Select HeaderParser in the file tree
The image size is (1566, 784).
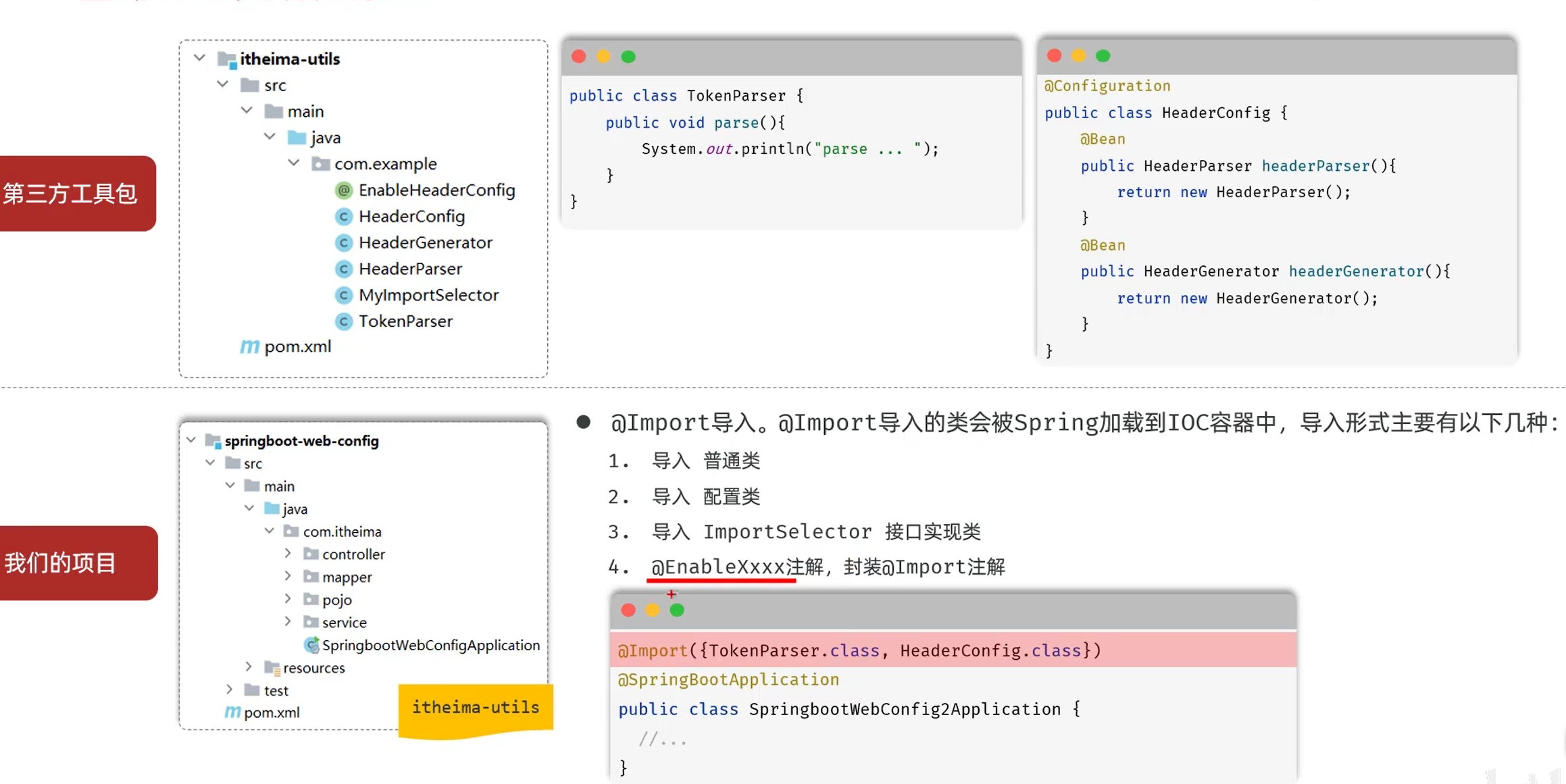point(410,269)
